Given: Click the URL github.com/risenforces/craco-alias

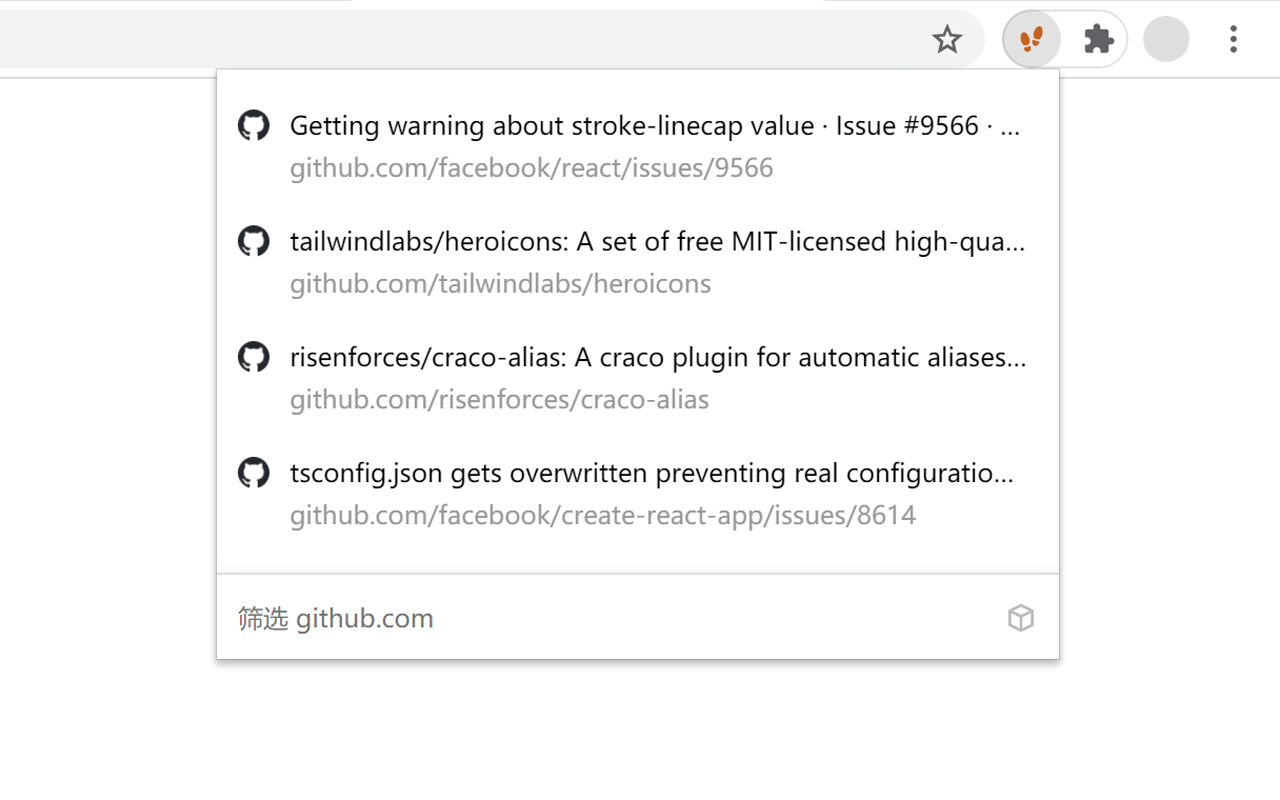Looking at the screenshot, I should click(499, 400).
